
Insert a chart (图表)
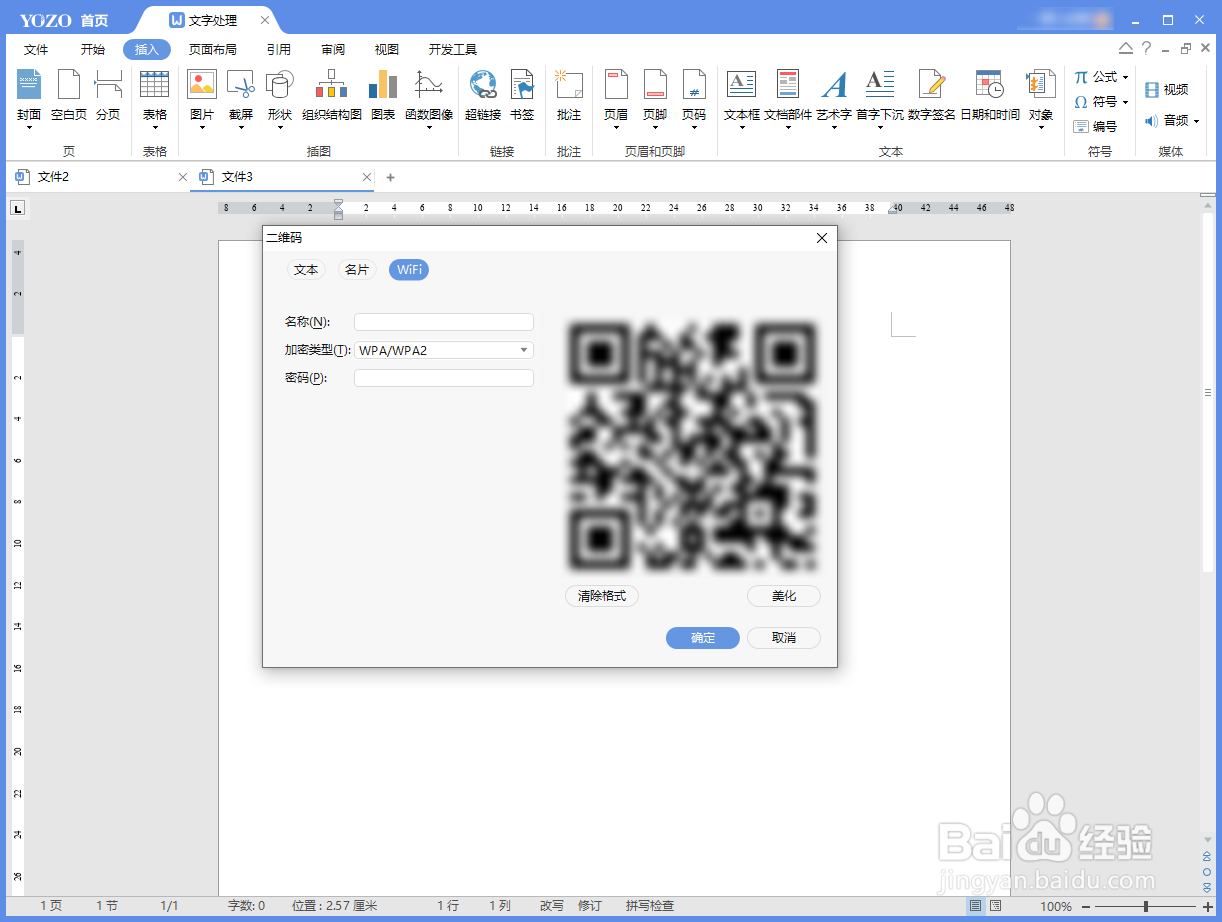click(383, 98)
